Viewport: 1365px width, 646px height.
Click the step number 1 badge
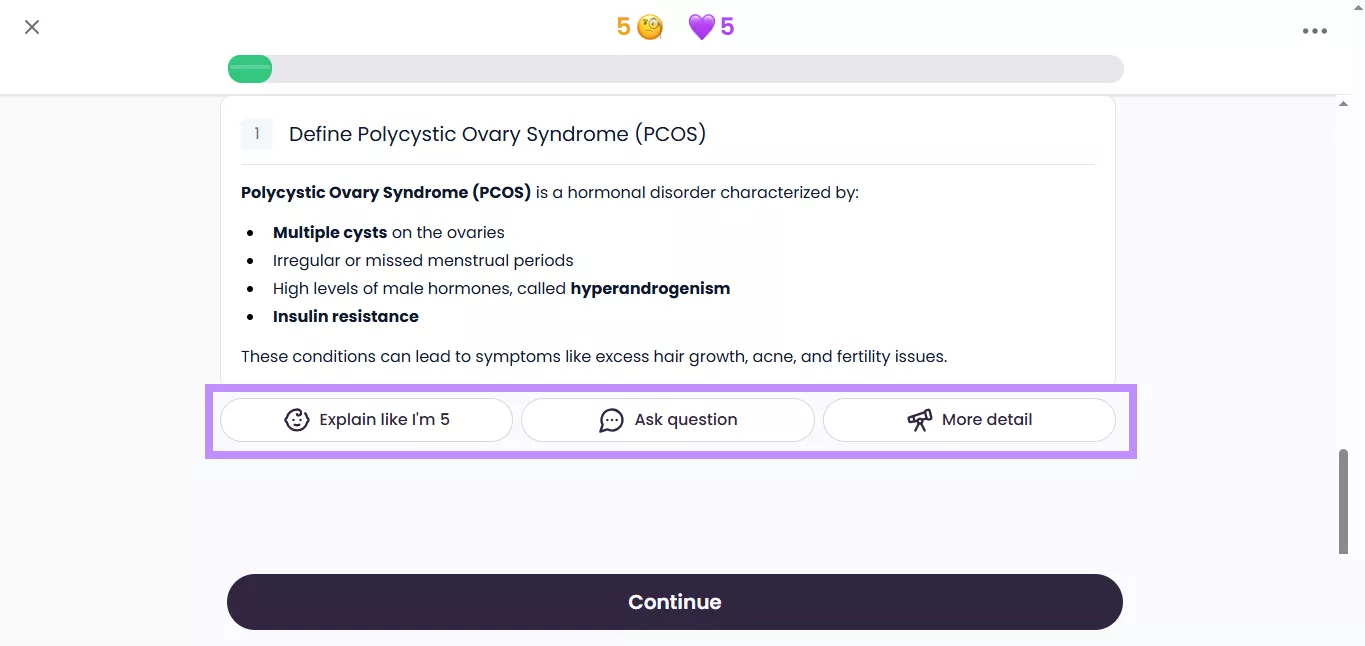[257, 134]
